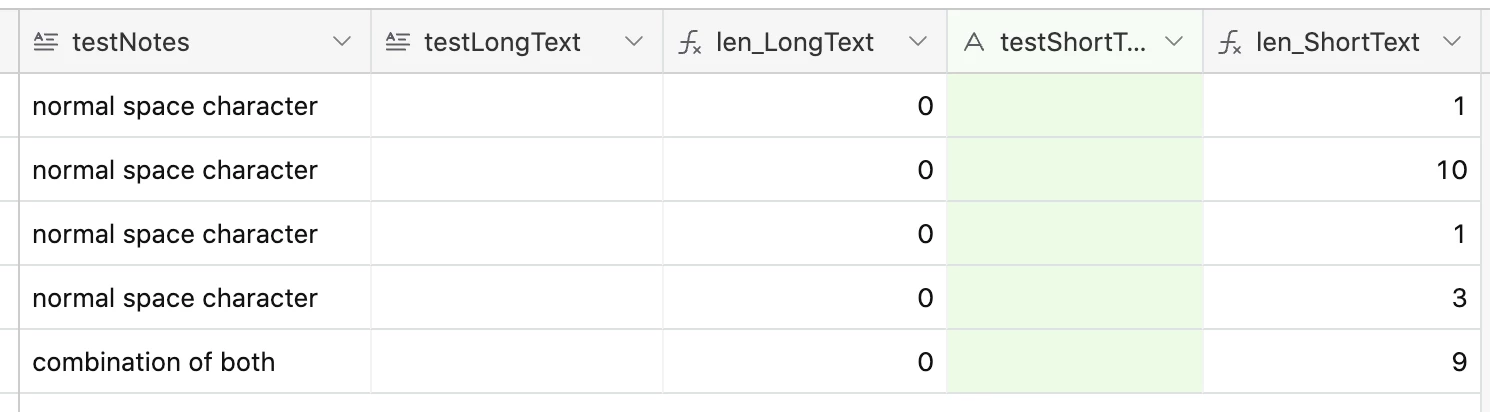Open the testShortText column dropdown arrow

(1175, 42)
